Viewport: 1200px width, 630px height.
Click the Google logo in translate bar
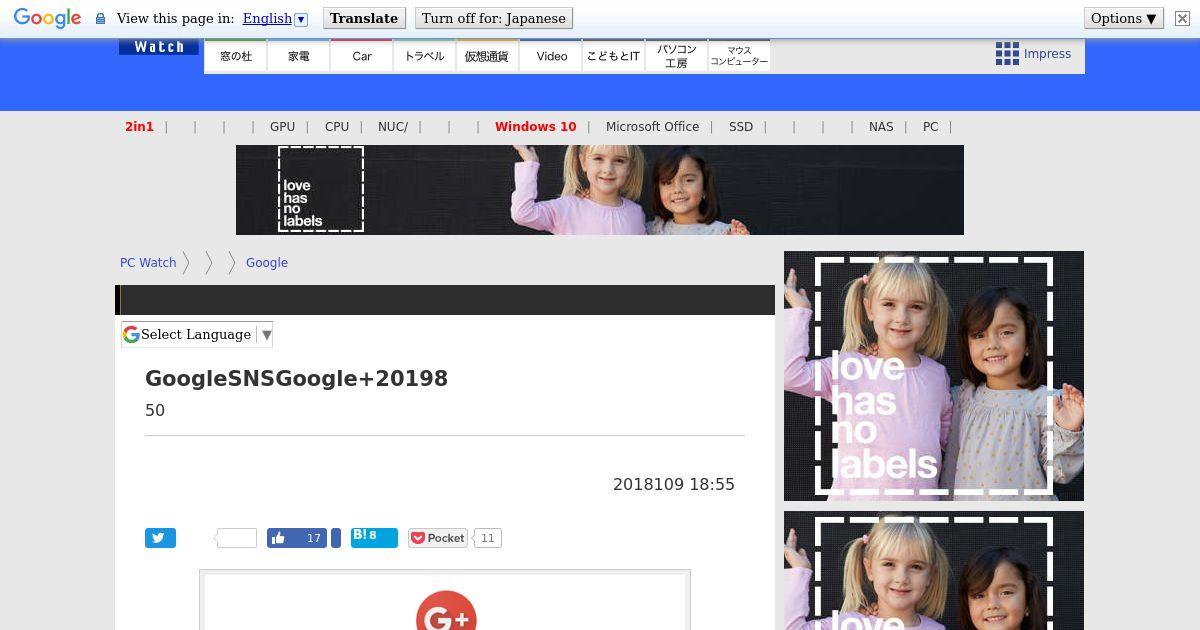coord(47,18)
